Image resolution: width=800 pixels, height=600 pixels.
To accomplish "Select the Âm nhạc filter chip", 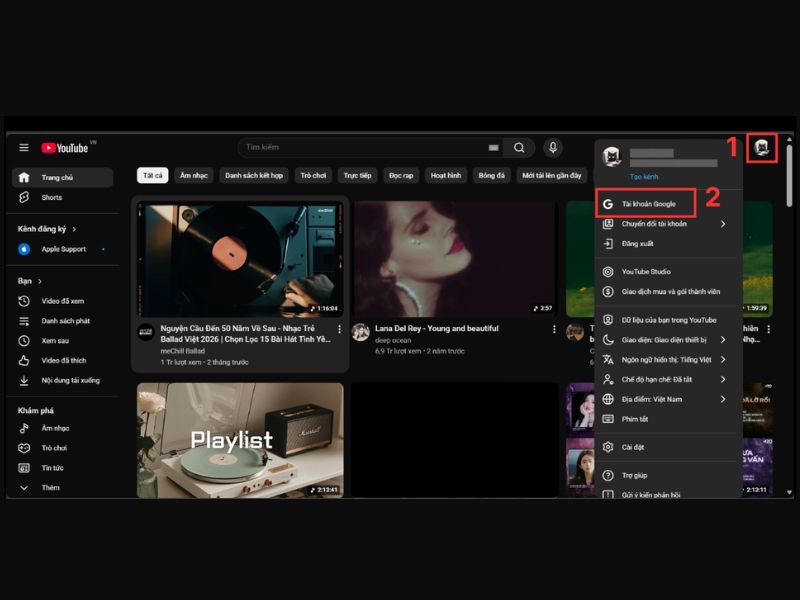I will click(193, 175).
